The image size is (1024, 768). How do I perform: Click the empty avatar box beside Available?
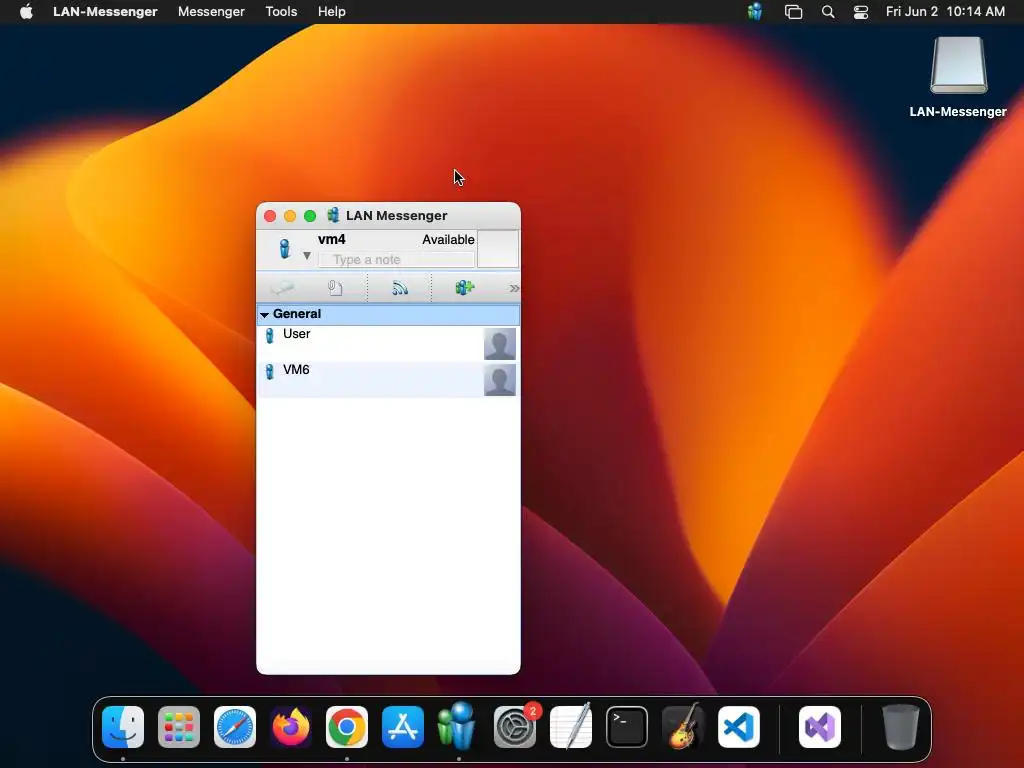point(498,248)
